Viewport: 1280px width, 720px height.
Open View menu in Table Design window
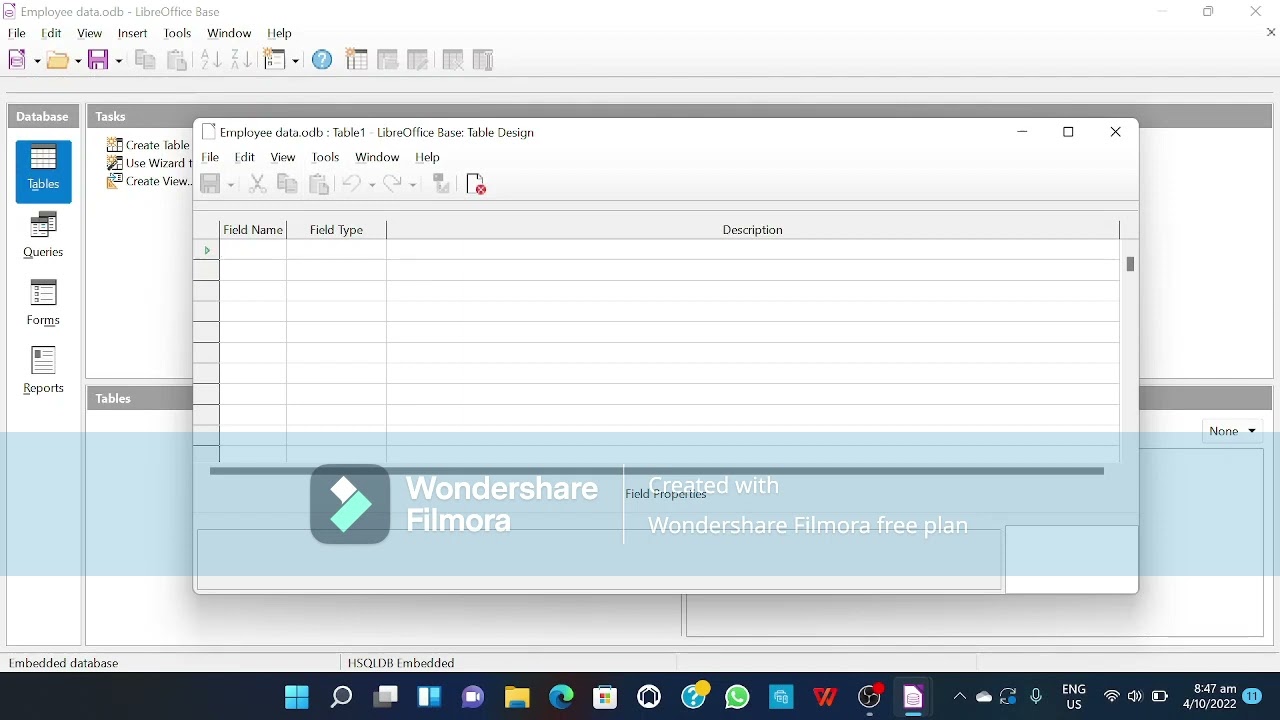click(283, 157)
